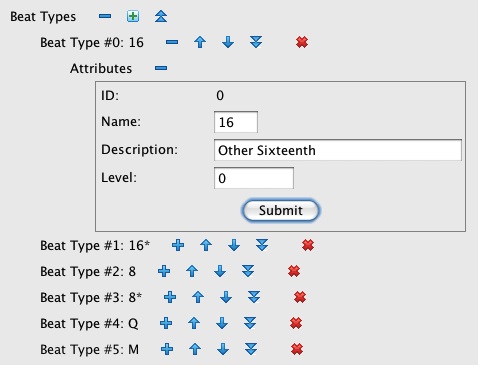Submit the attributes form
Image resolution: width=478 pixels, height=365 pixels.
point(281,210)
